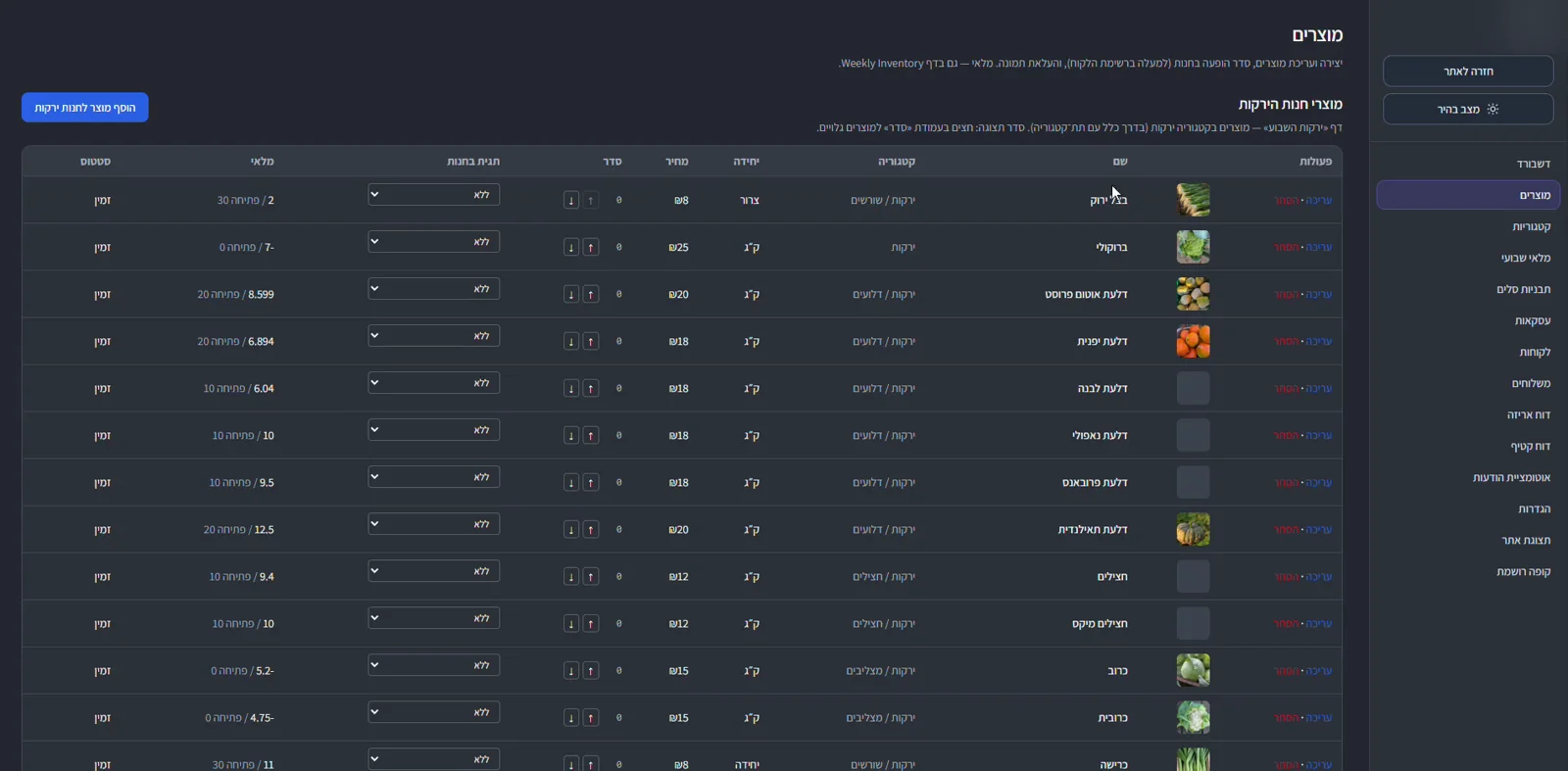Move דלעת יפנית up in order

pos(591,341)
